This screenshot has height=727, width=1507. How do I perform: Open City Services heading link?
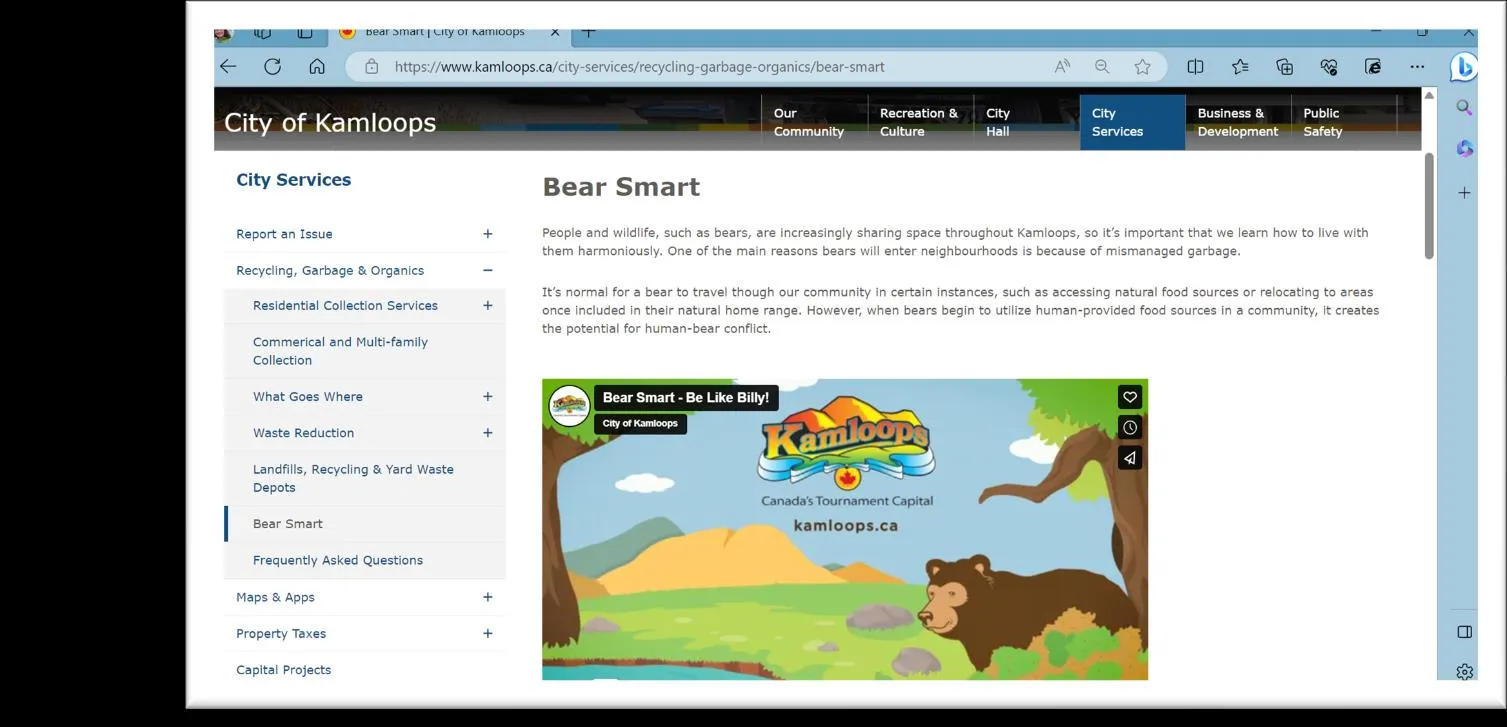(293, 180)
